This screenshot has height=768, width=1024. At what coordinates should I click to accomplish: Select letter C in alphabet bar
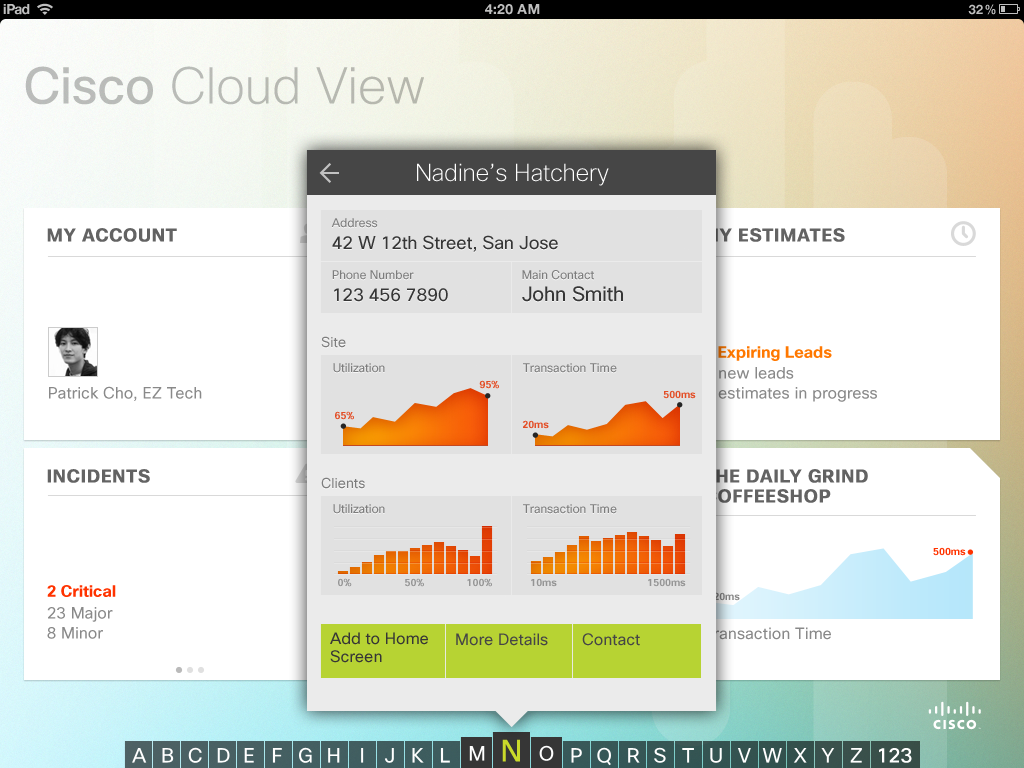click(x=195, y=756)
